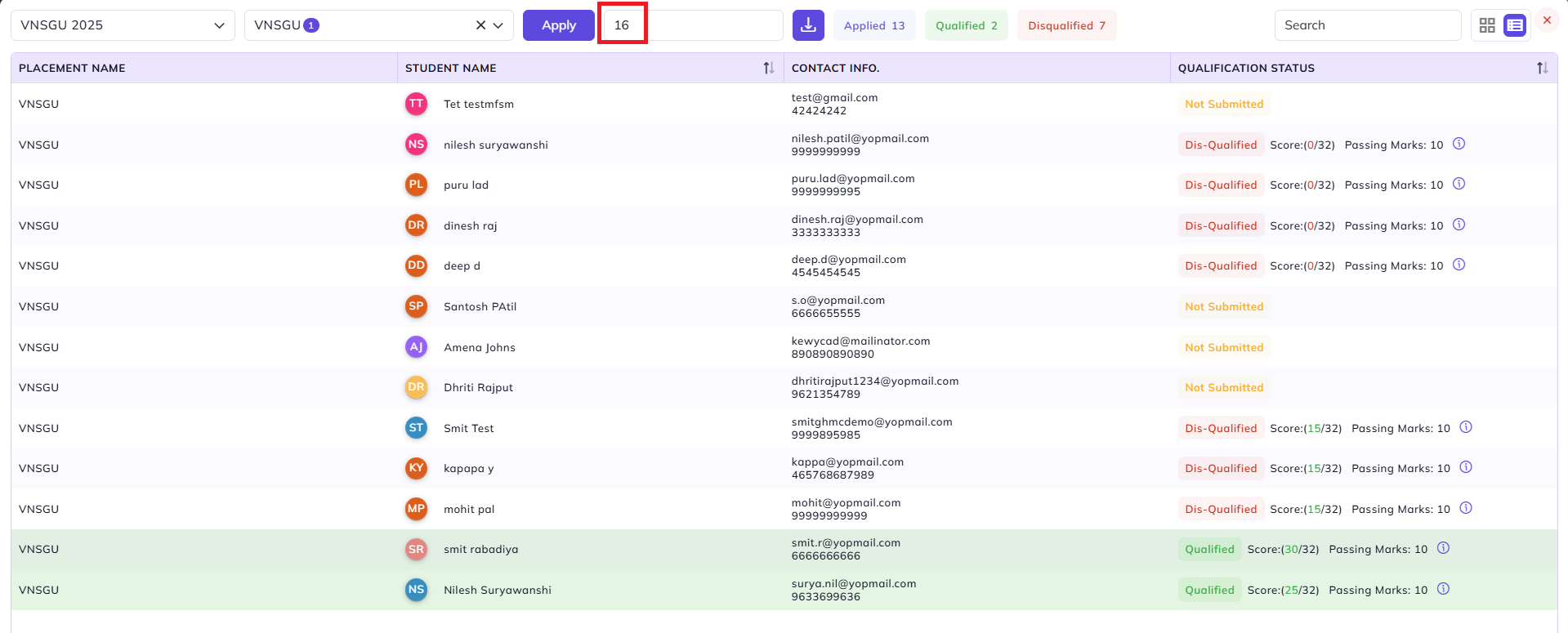Show score info for Nilesh Suryawanshi qualified row
1568x633 pixels.
[1443, 589]
